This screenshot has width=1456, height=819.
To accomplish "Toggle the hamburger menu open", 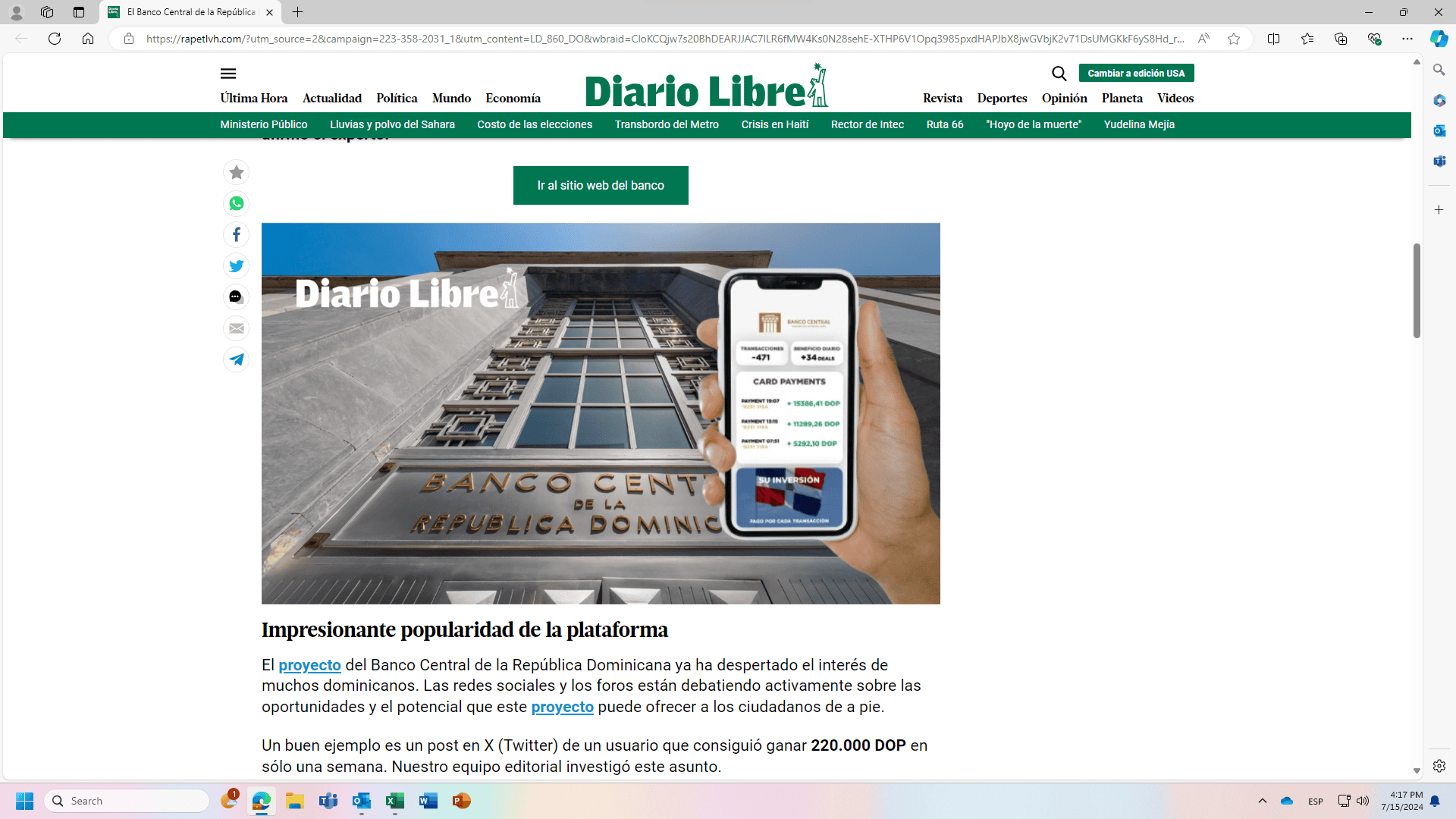I will tap(228, 73).
